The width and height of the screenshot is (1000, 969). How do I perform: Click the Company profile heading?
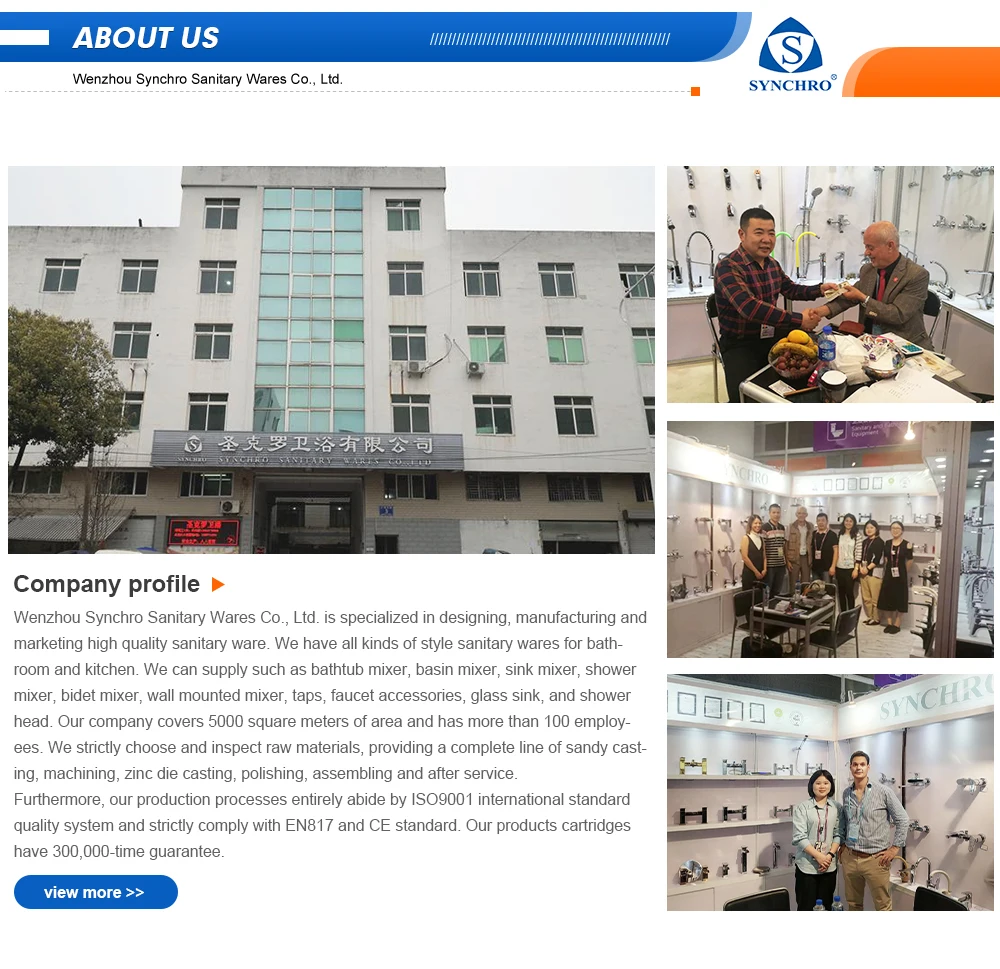[107, 584]
